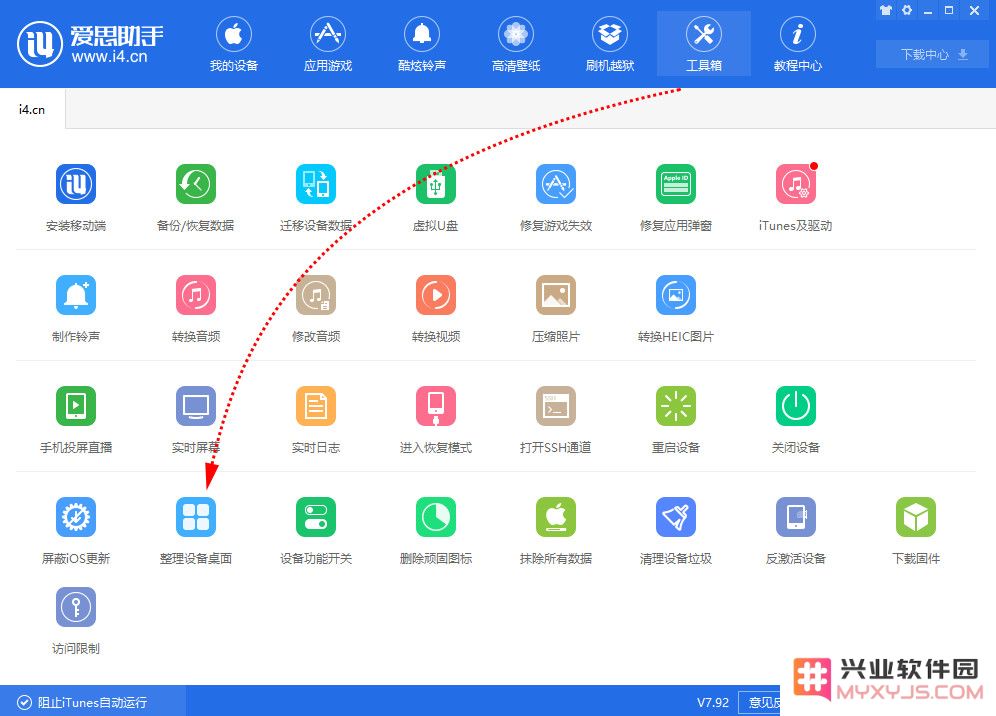Open 安装移动端 tool
This screenshot has height=716, width=996.
coord(76,184)
